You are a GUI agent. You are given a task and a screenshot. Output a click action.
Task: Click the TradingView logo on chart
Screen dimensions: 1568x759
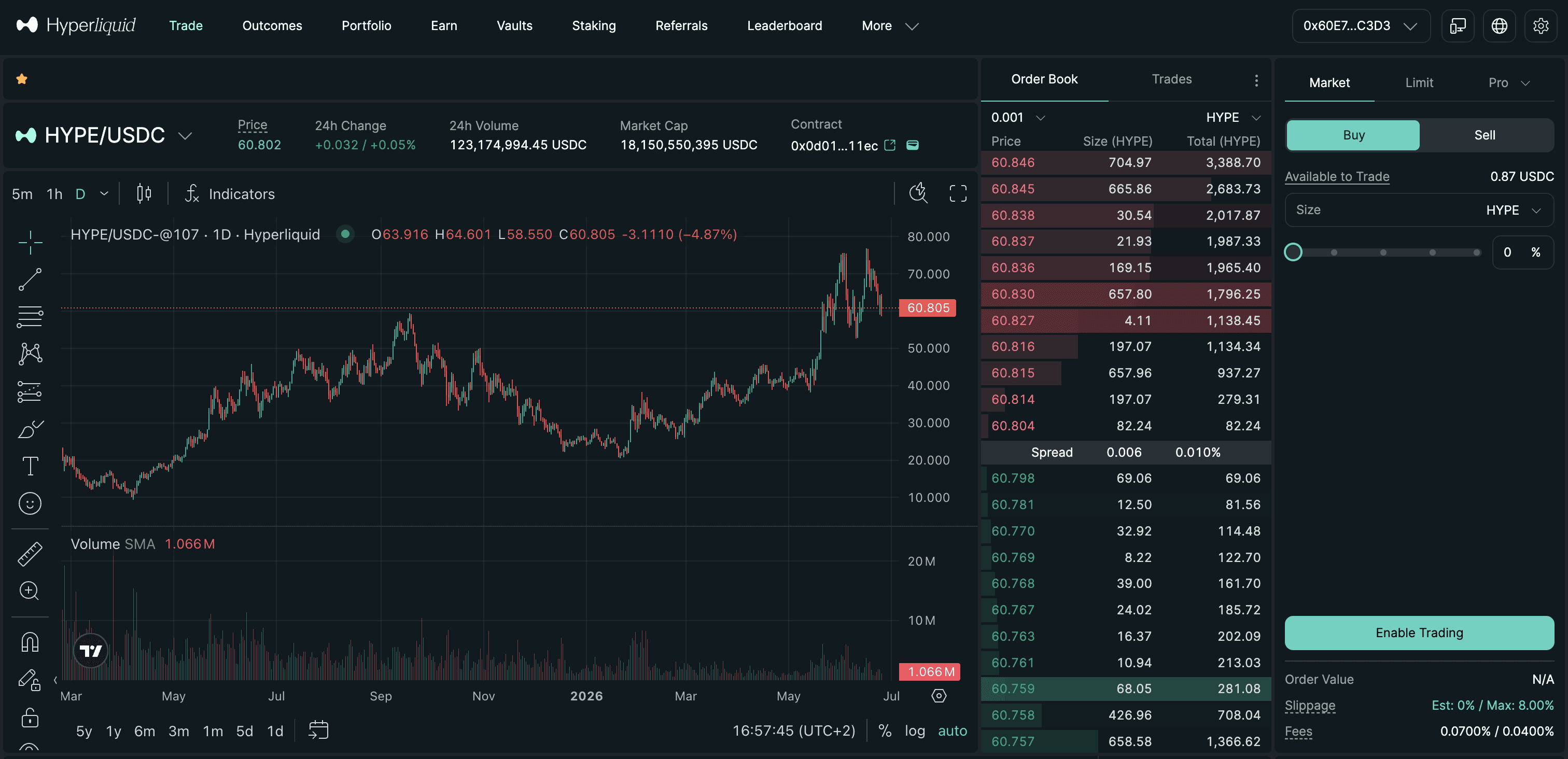pos(91,651)
